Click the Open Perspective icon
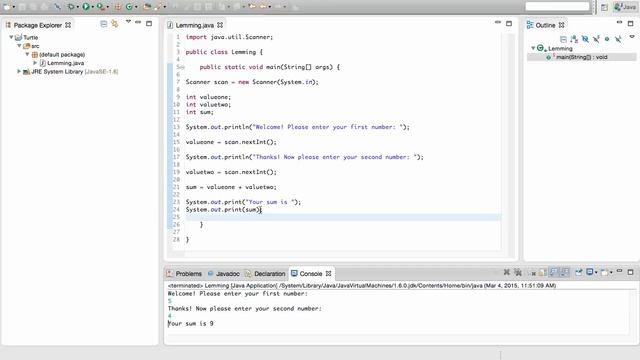 click(604, 7)
